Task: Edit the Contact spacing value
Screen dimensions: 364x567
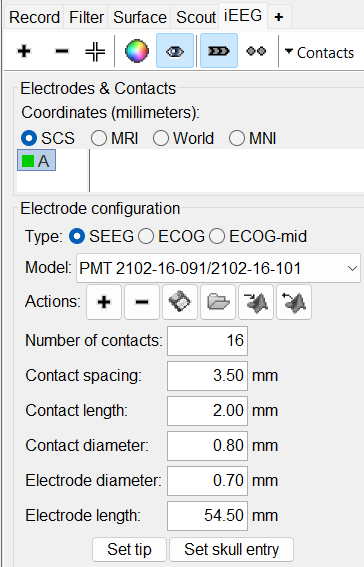Action: coord(207,376)
